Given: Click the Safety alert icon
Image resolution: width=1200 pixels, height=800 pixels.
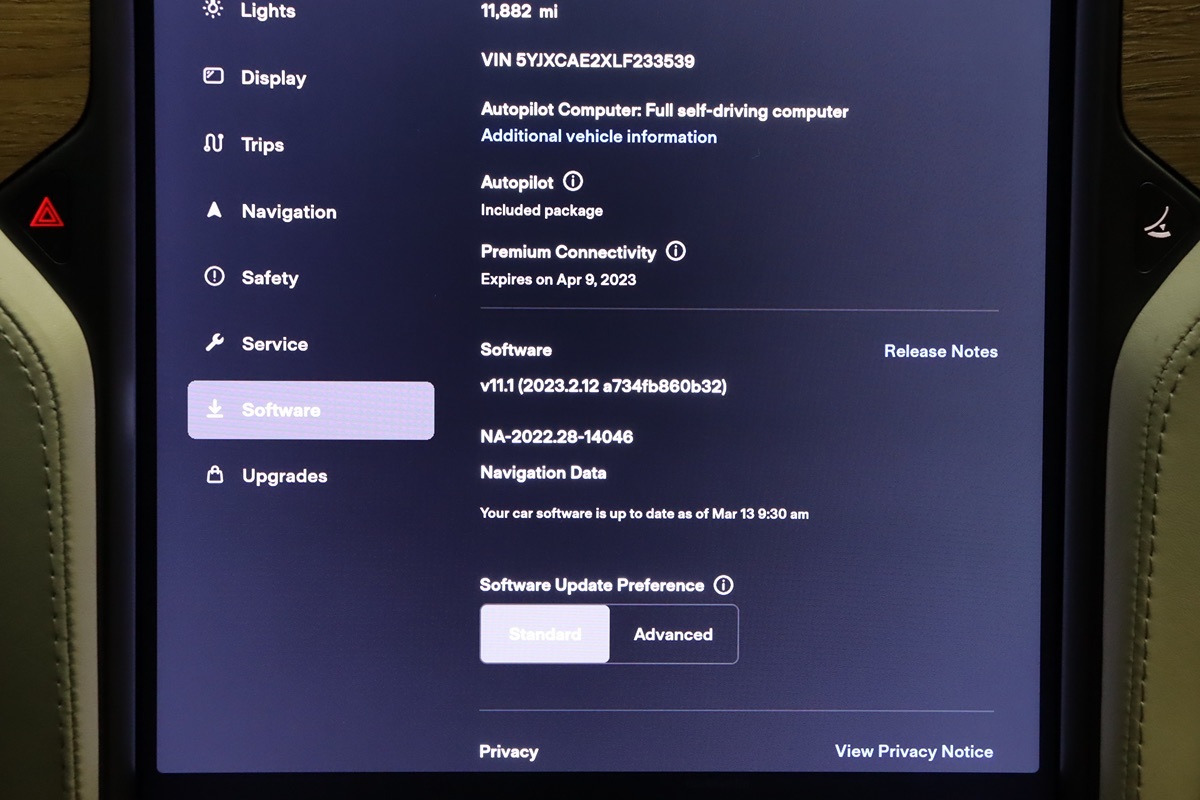Looking at the screenshot, I should [x=214, y=277].
